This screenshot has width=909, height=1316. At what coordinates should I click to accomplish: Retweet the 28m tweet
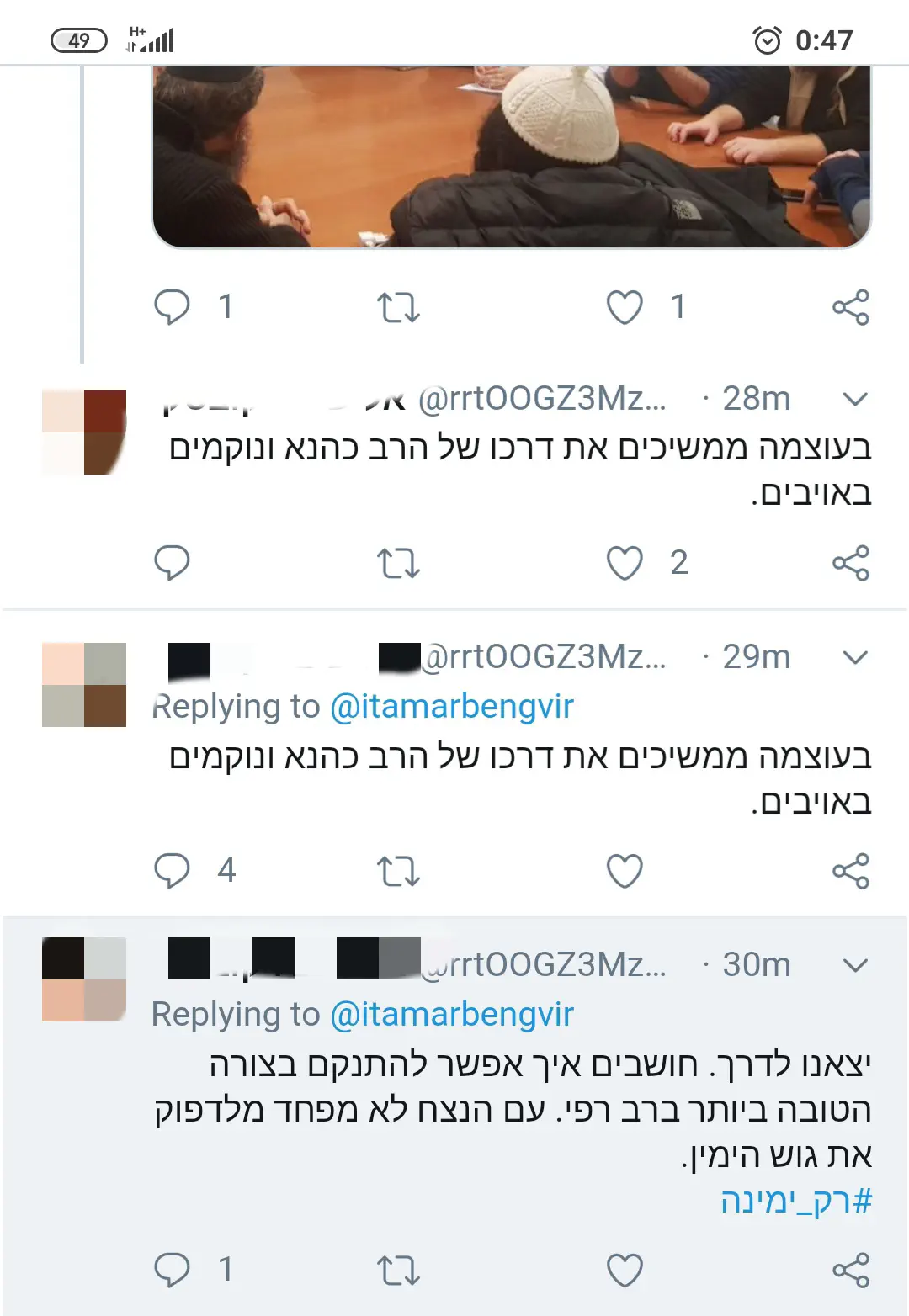pyautogui.click(x=398, y=563)
